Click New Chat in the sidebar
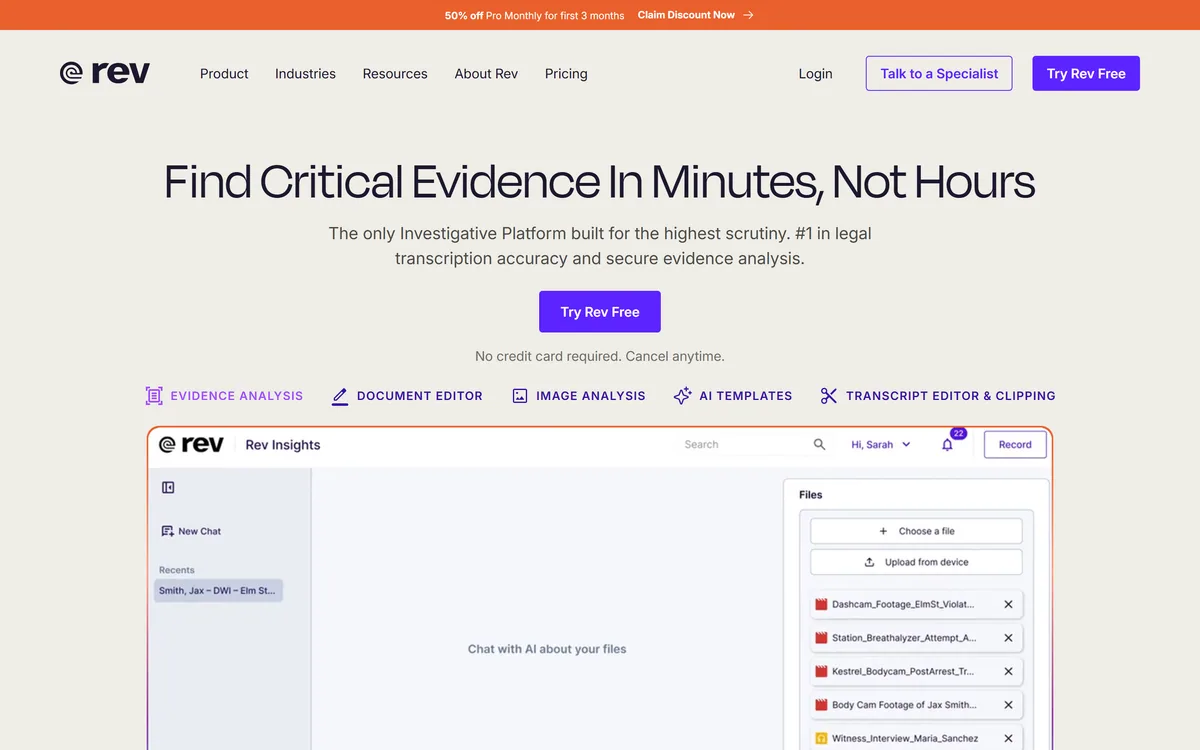Screen dimensions: 1200x750 [191, 531]
